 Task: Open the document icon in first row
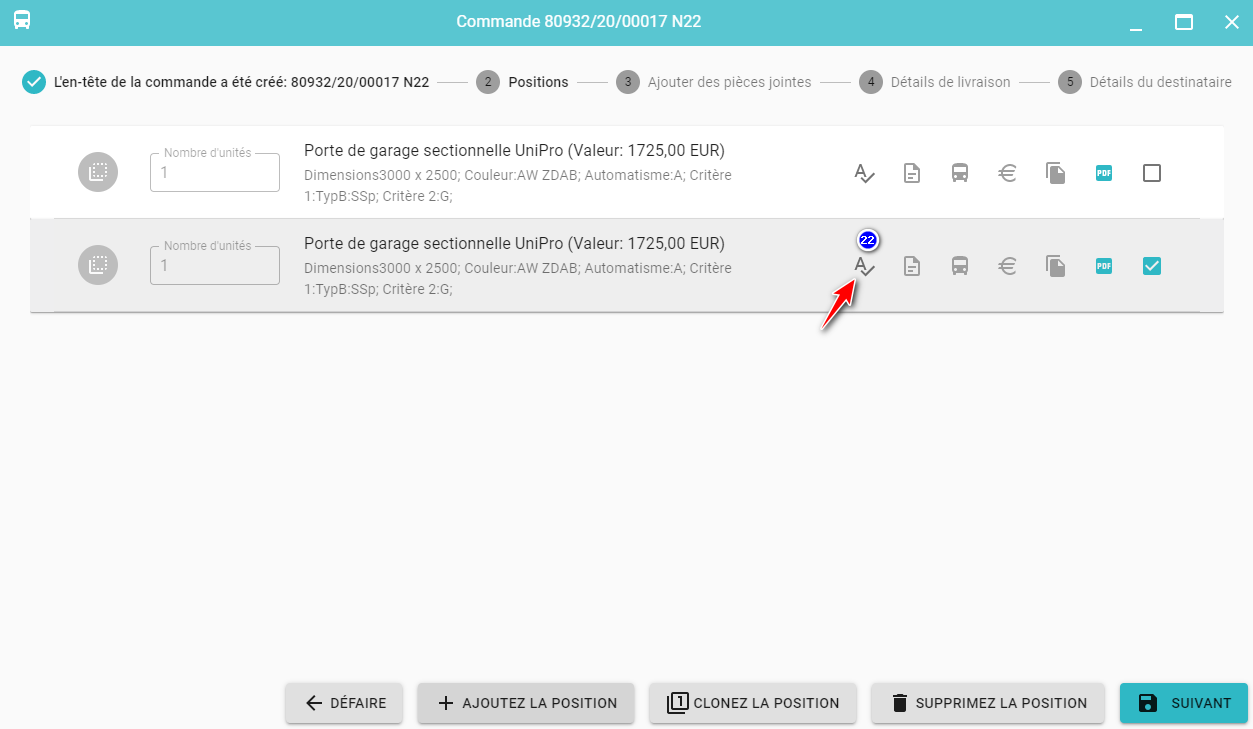click(x=912, y=173)
